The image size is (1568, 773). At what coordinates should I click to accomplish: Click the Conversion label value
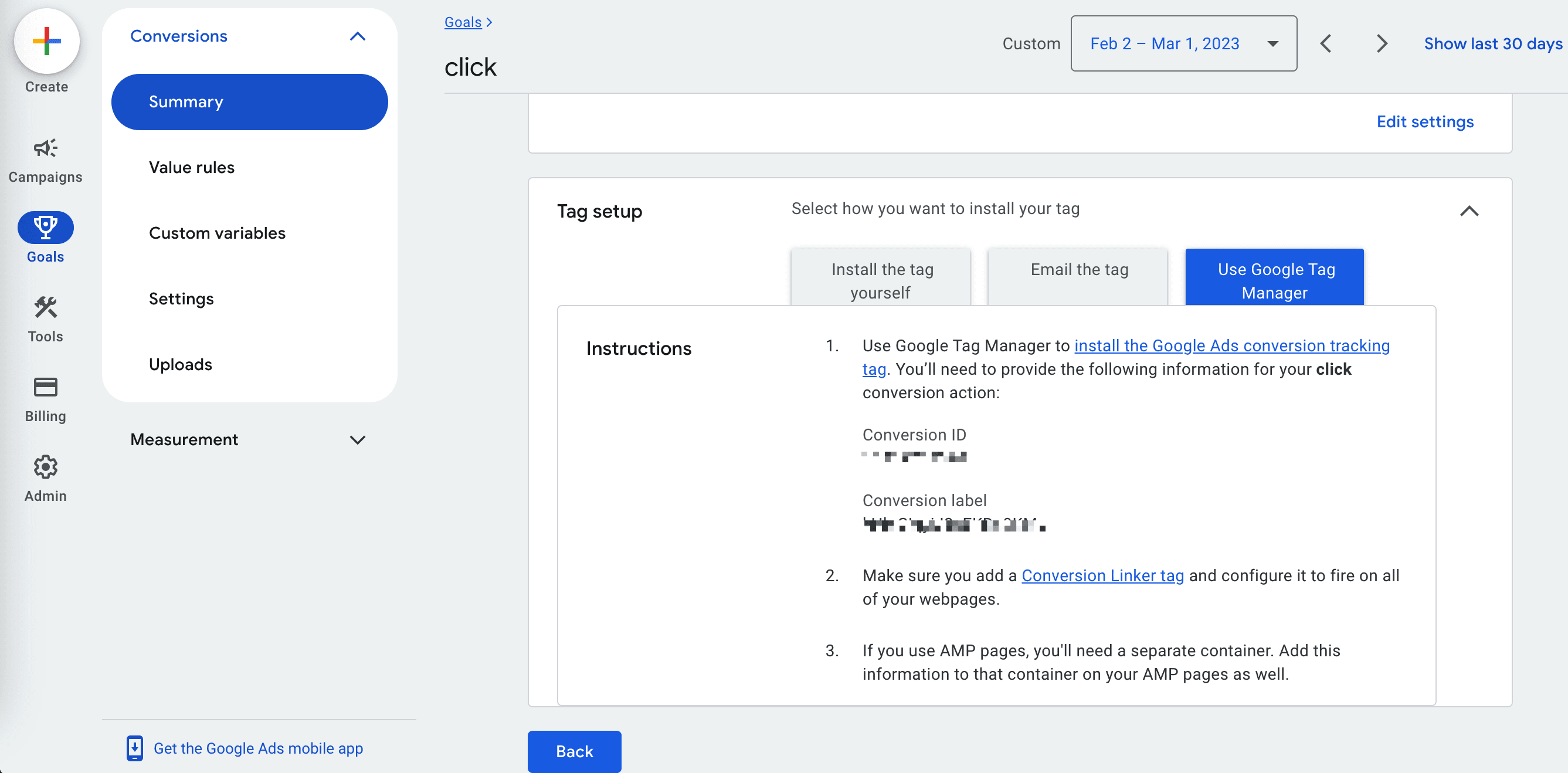[954, 524]
